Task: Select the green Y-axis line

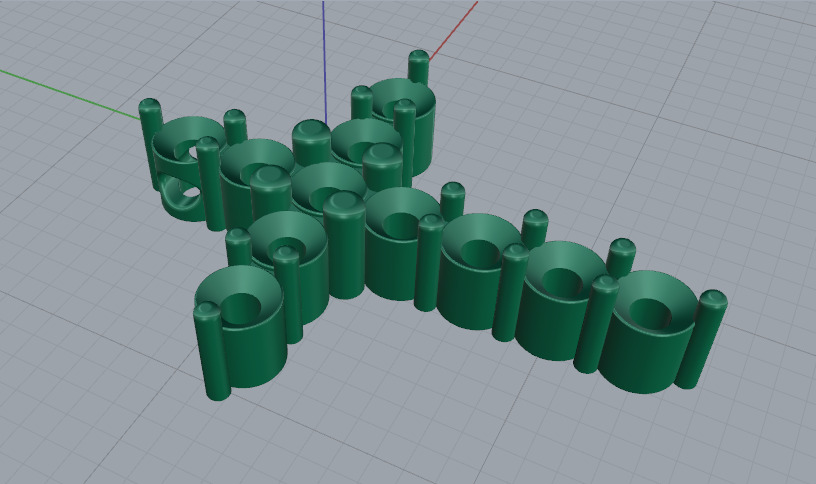Action: tap(69, 94)
